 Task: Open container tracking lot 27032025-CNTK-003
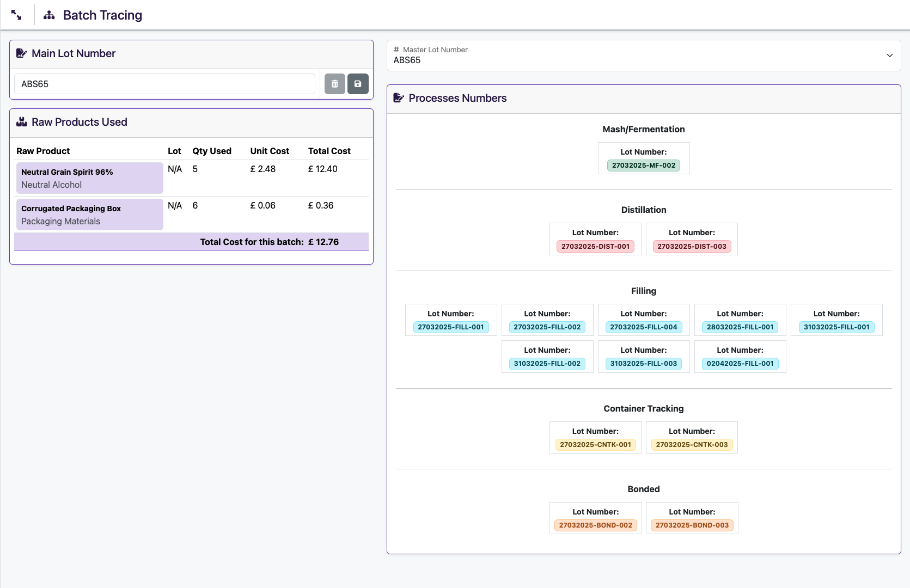point(692,444)
